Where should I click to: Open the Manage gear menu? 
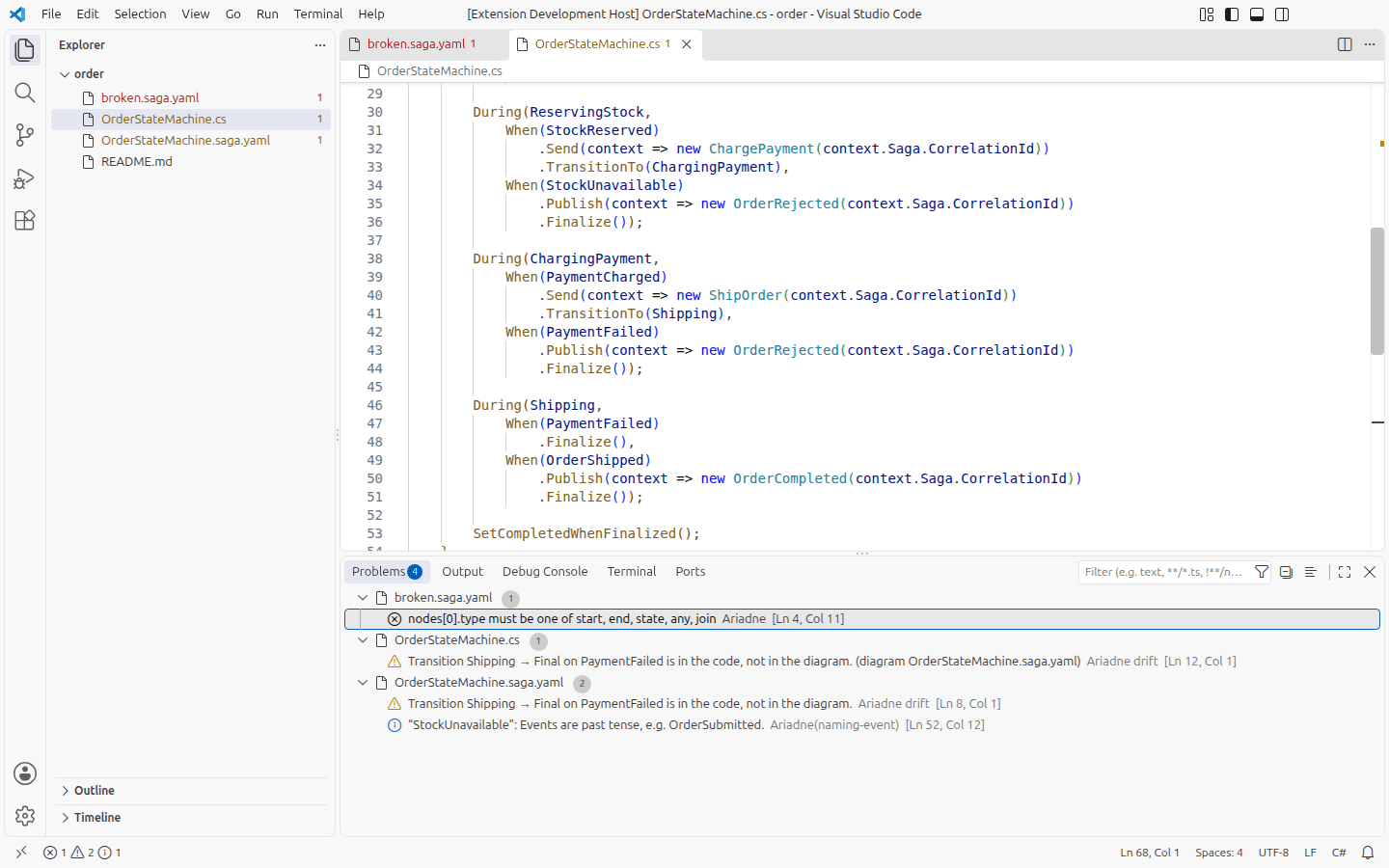(x=25, y=816)
